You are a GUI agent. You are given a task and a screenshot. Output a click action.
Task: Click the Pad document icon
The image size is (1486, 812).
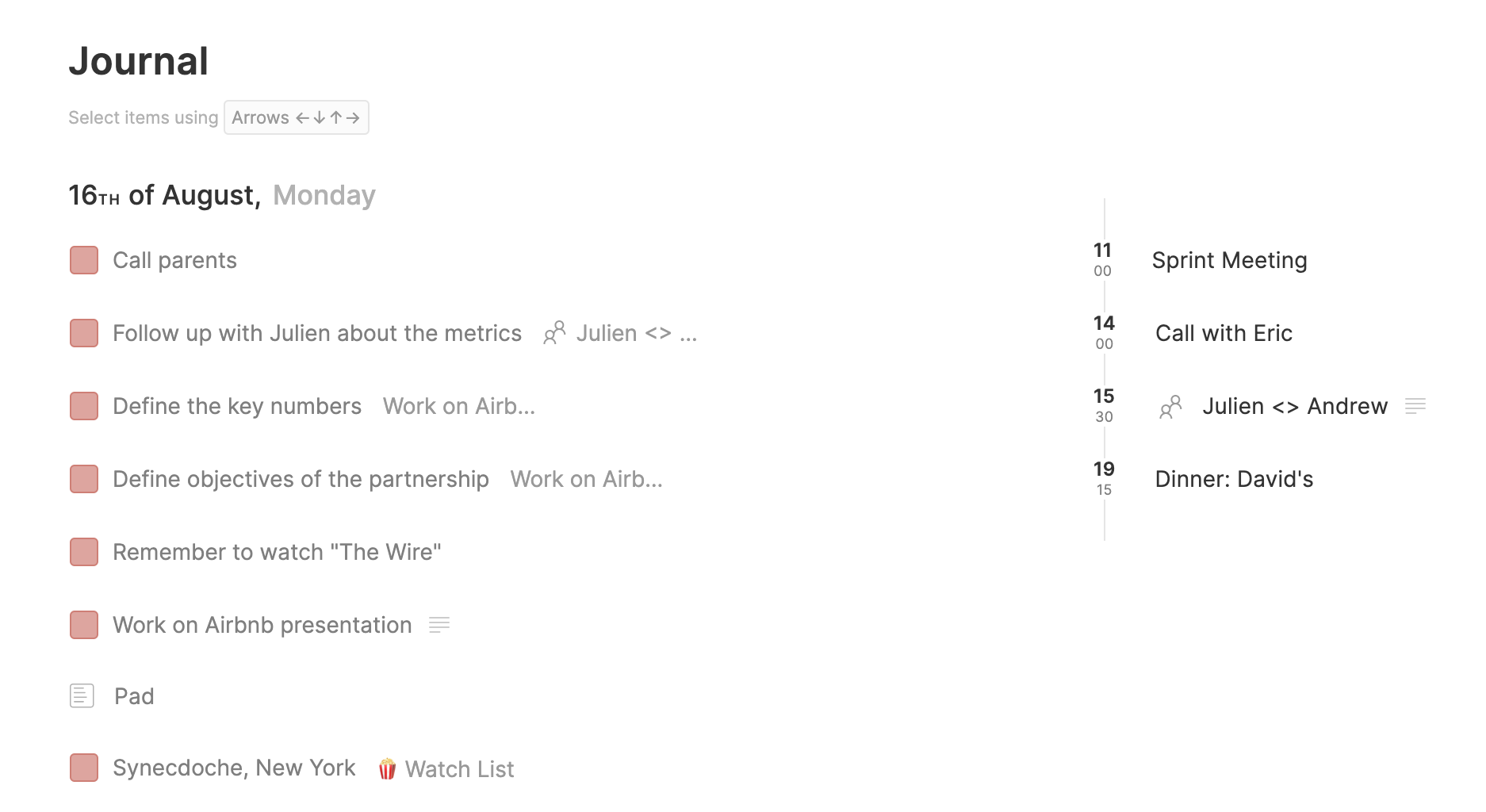pos(82,696)
